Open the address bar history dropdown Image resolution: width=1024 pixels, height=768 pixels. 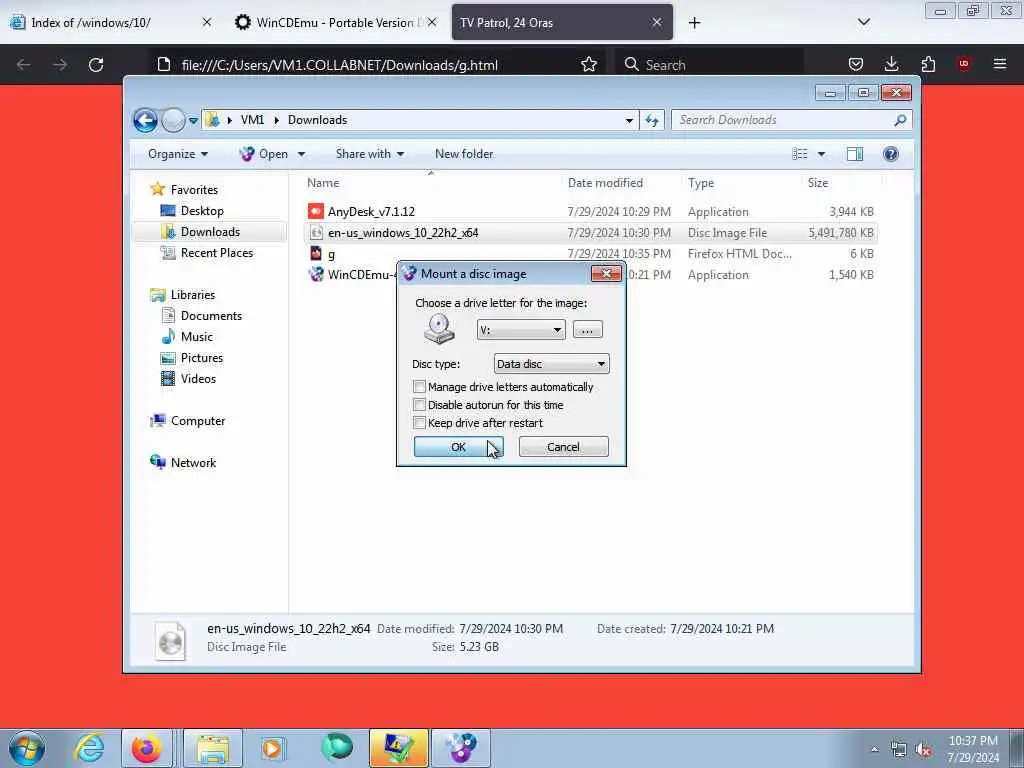629,120
